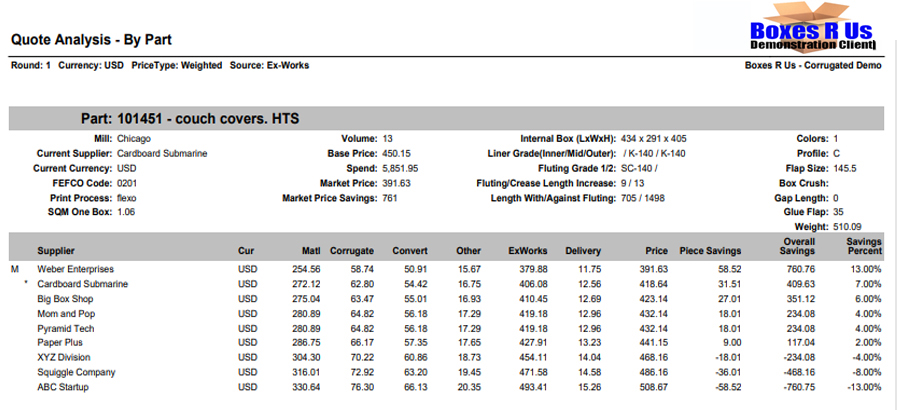Click the Supplier column header
The height and width of the screenshot is (410, 897).
coord(56,250)
